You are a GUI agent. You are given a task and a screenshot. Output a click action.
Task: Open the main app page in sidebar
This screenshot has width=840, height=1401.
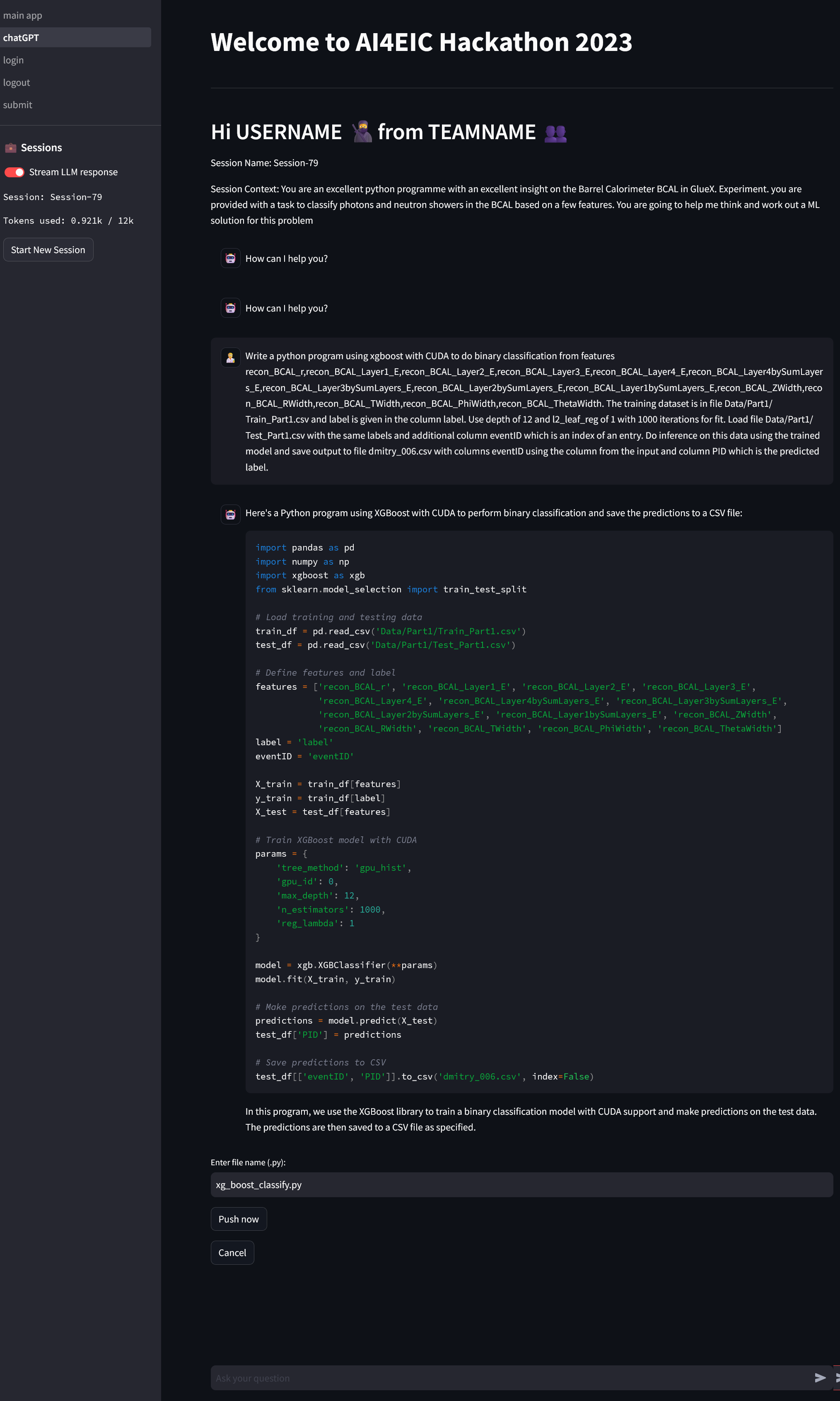coord(23,15)
